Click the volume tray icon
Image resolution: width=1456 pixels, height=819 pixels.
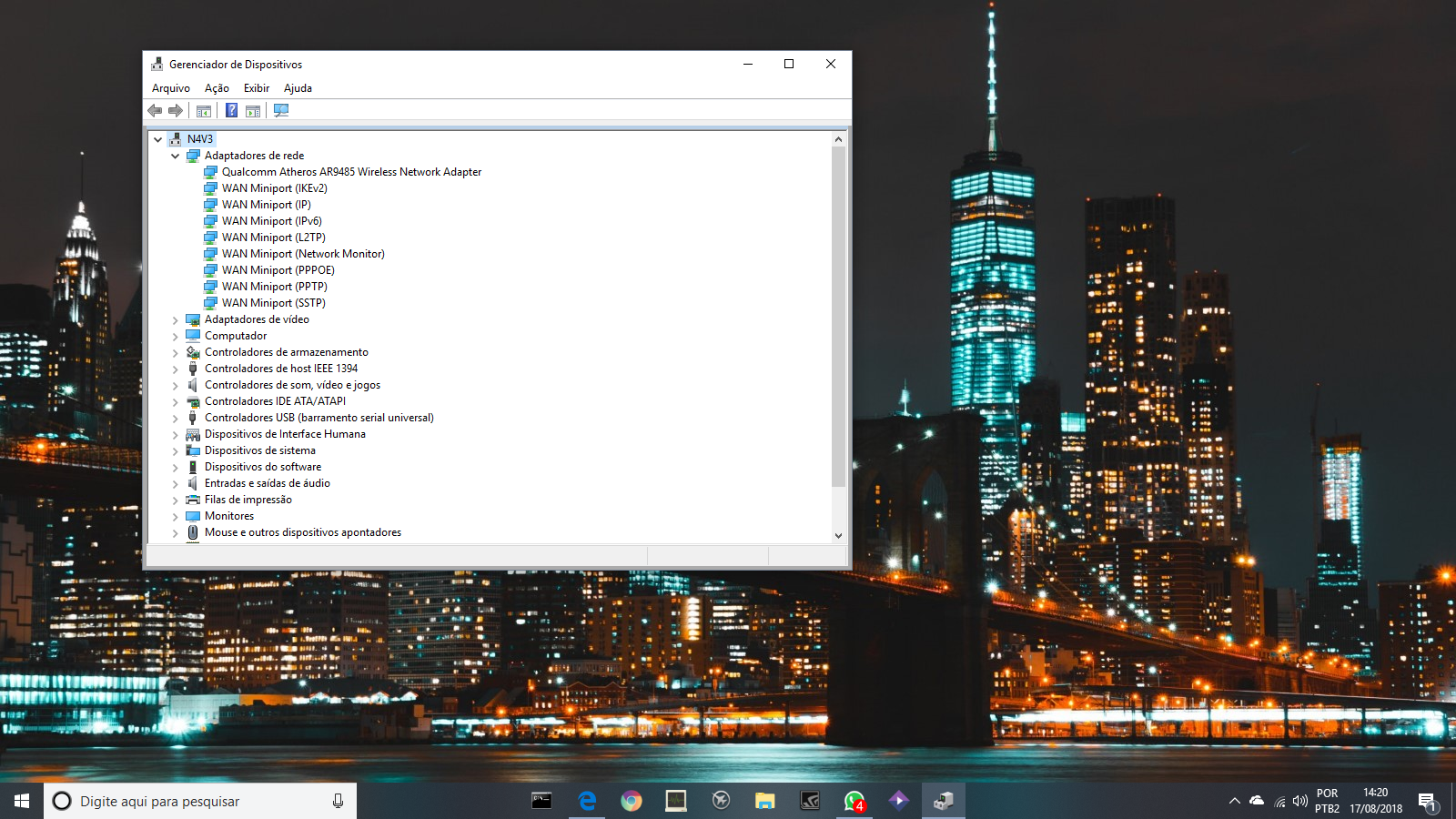pos(1300,801)
